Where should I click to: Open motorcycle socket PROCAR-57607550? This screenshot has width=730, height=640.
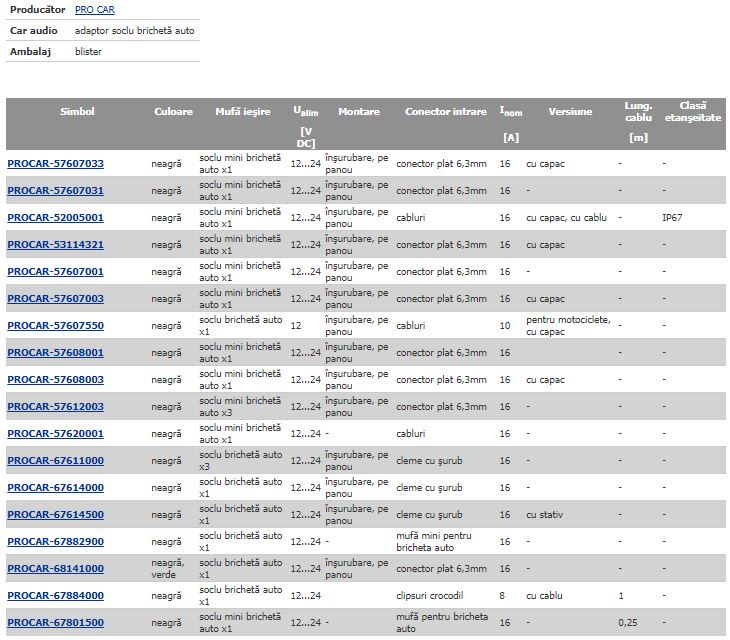(x=55, y=325)
